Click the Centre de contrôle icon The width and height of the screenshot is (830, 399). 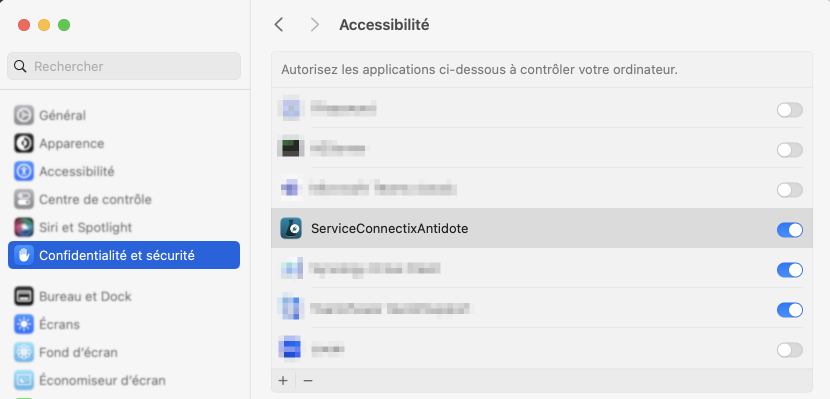pyautogui.click(x=24, y=200)
